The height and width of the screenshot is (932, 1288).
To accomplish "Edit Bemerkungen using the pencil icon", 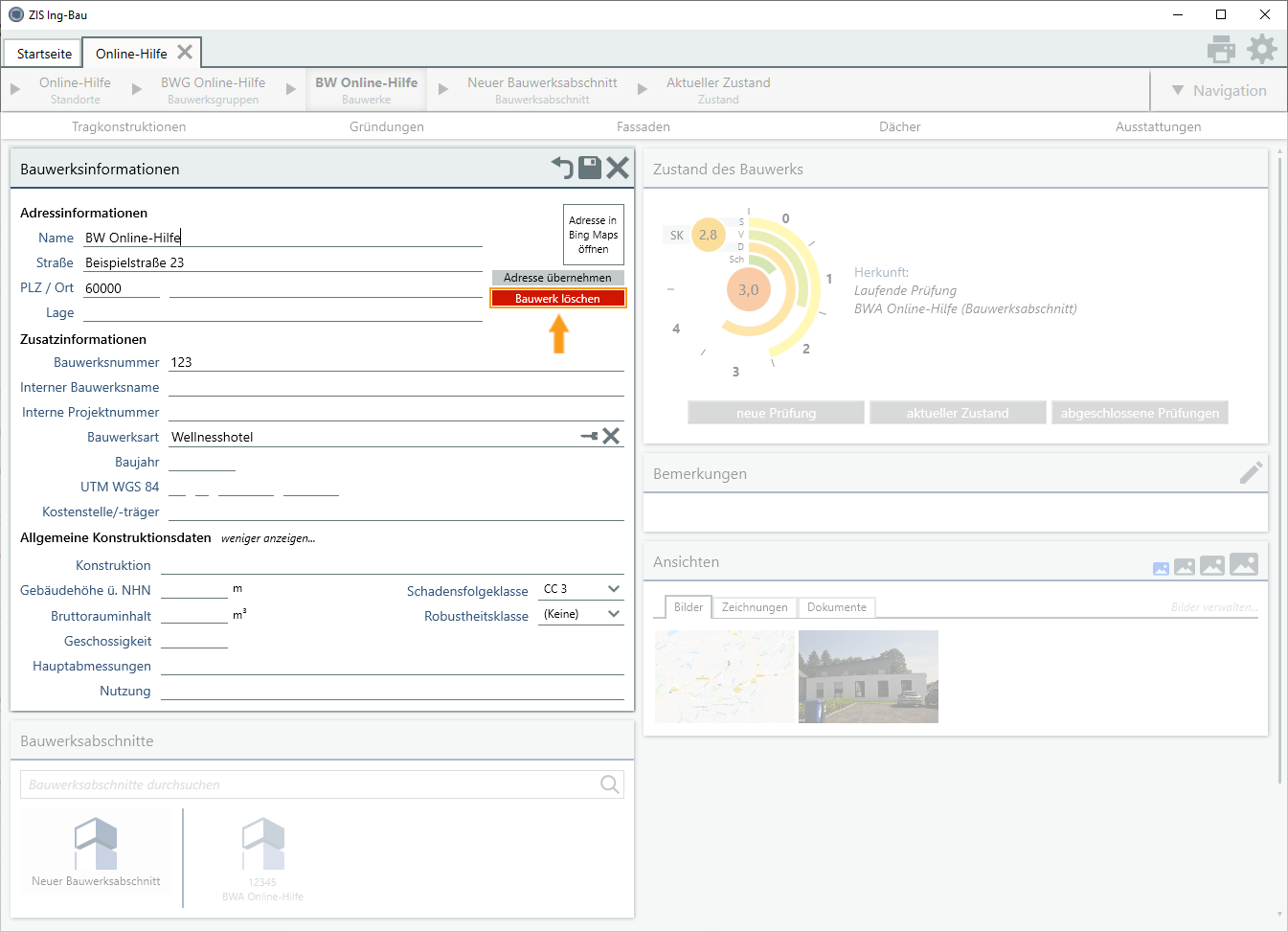I will point(1250,473).
